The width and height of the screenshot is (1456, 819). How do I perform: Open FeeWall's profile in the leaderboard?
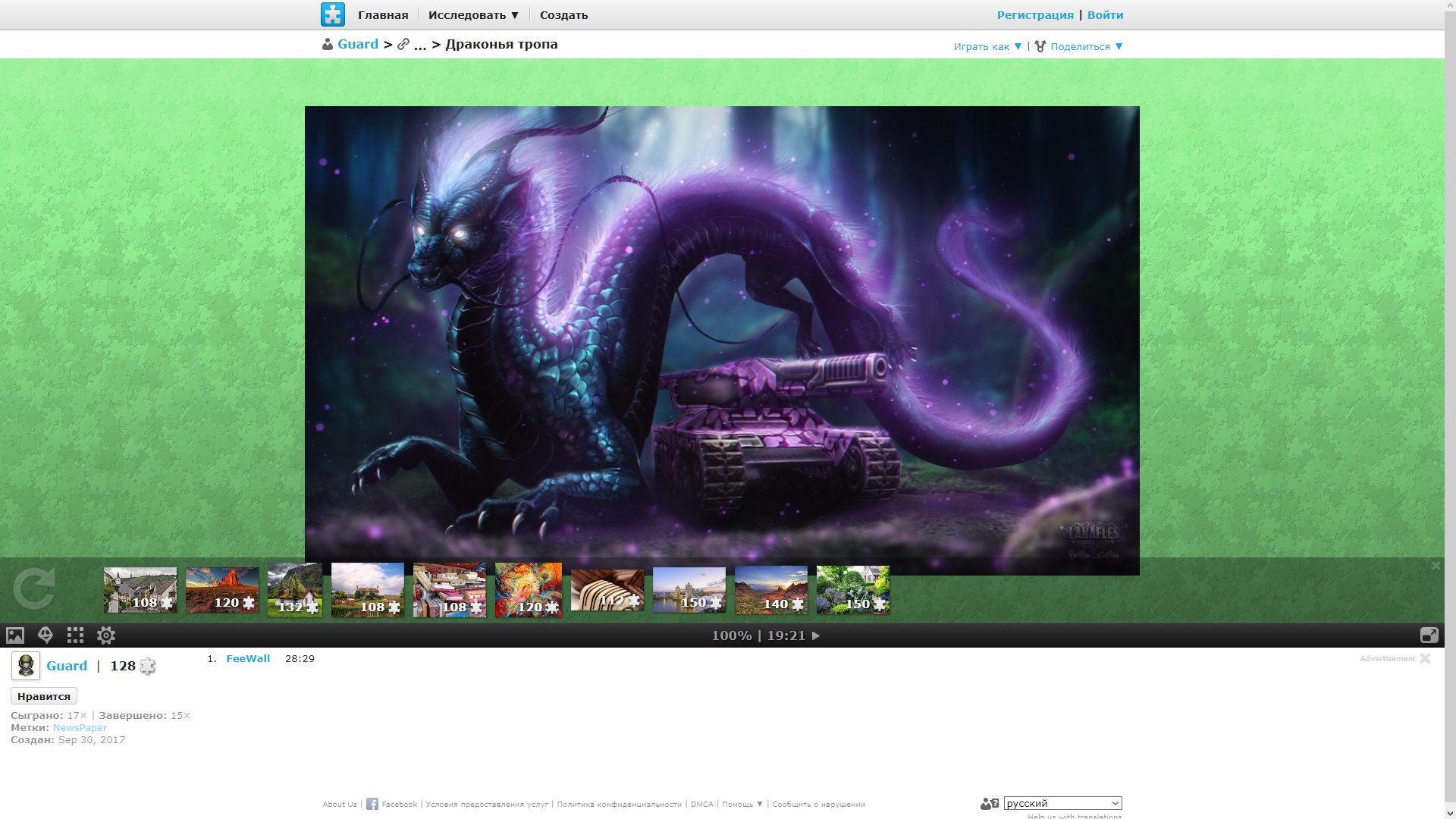click(248, 658)
